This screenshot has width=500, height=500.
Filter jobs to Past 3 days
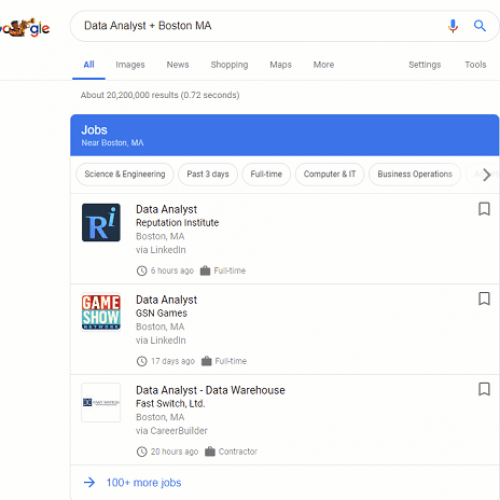pos(208,174)
